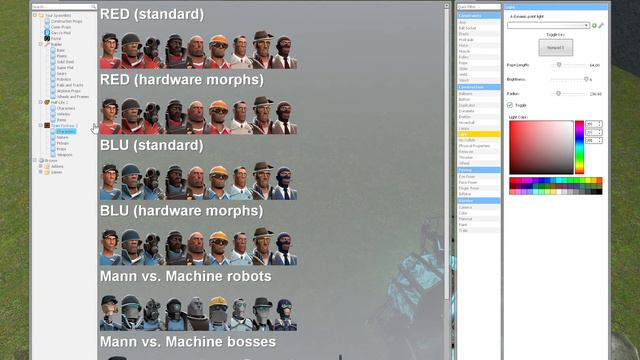Click the Quick Filter tool search field

(x=479, y=7)
